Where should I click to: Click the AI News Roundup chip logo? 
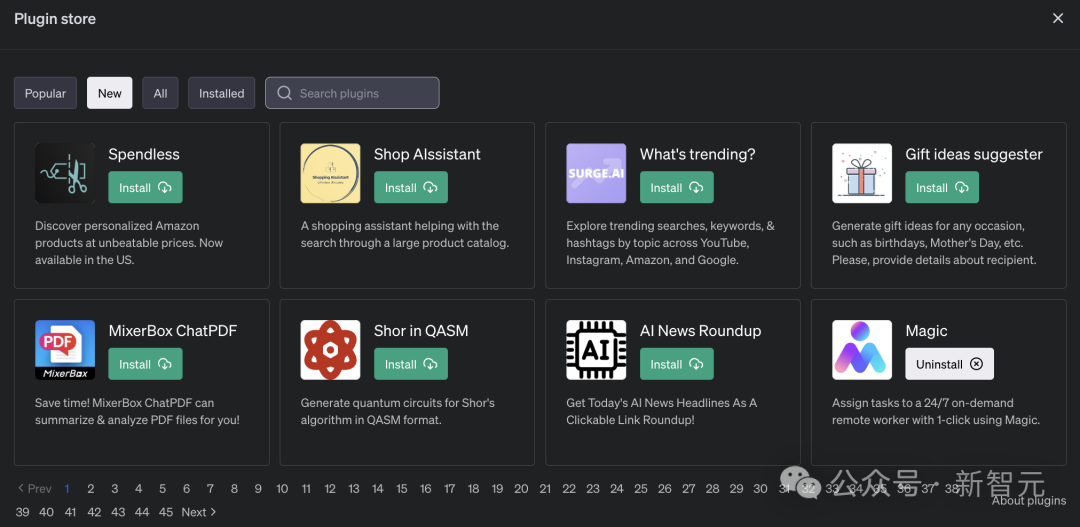(x=596, y=350)
